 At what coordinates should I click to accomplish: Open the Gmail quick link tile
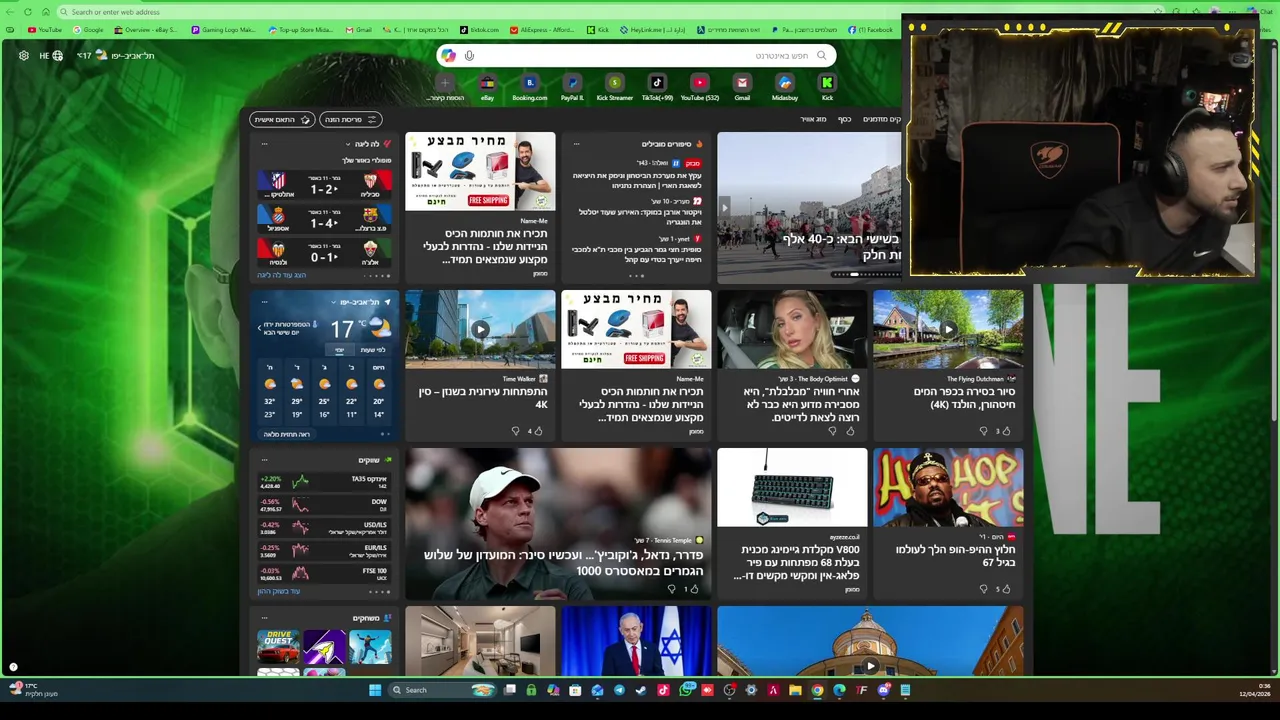pos(742,87)
